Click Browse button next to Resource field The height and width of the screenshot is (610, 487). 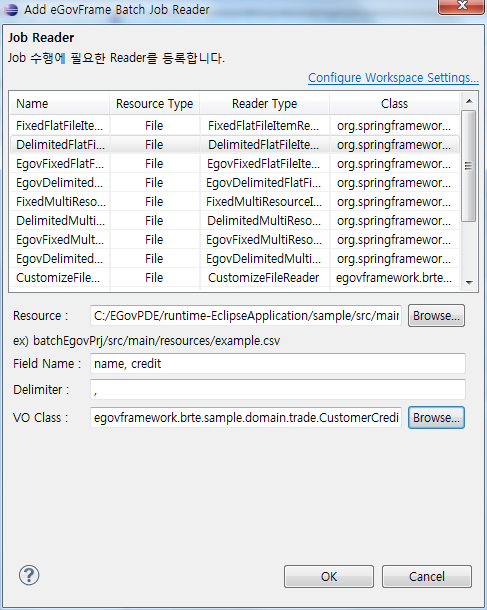(x=436, y=316)
